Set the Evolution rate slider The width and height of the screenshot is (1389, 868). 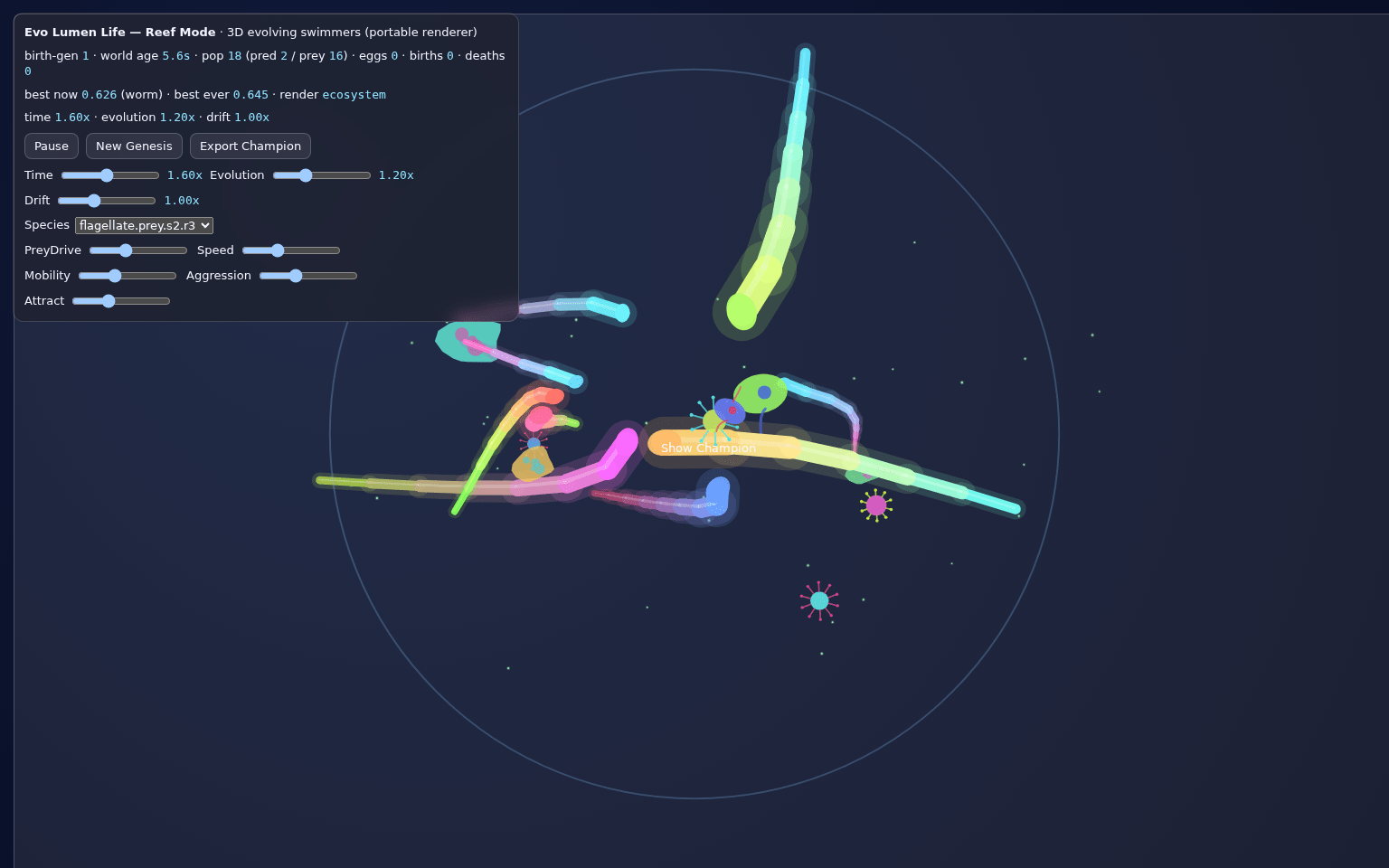(x=322, y=175)
